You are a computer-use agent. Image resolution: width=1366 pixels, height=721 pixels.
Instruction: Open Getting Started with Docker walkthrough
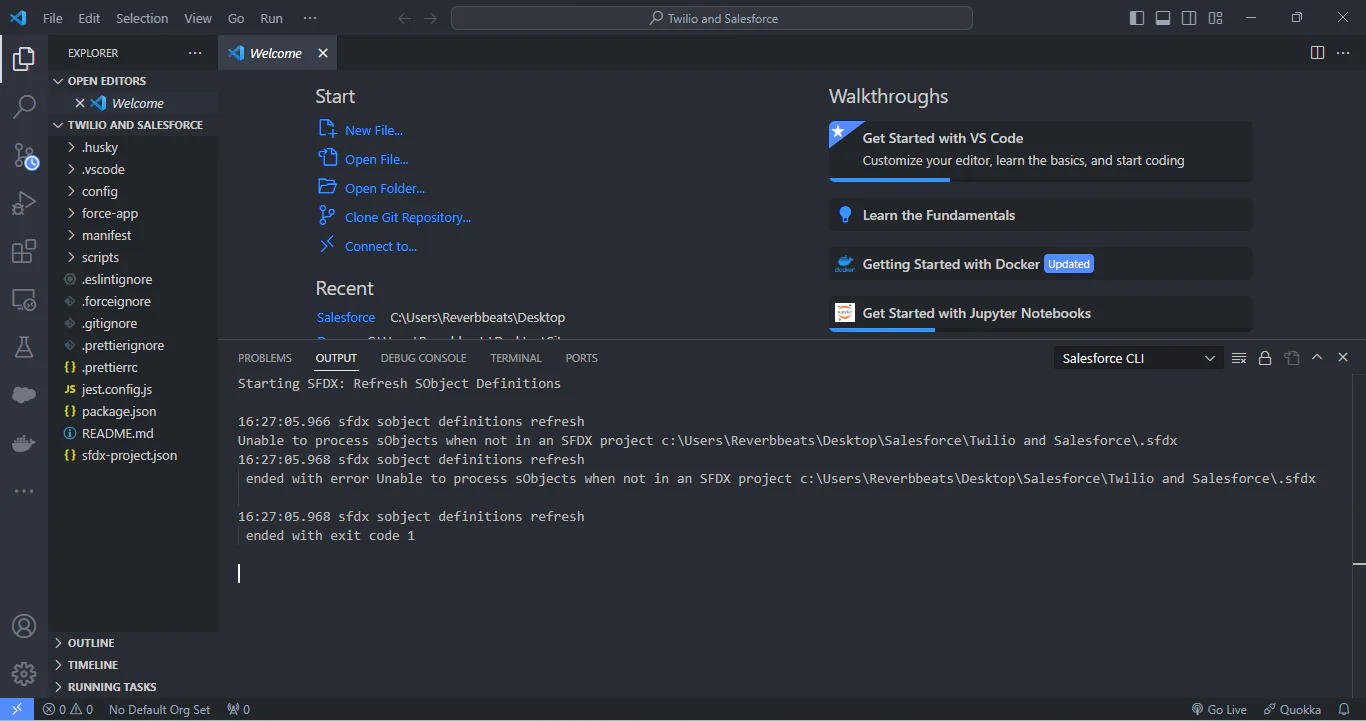[1041, 264]
